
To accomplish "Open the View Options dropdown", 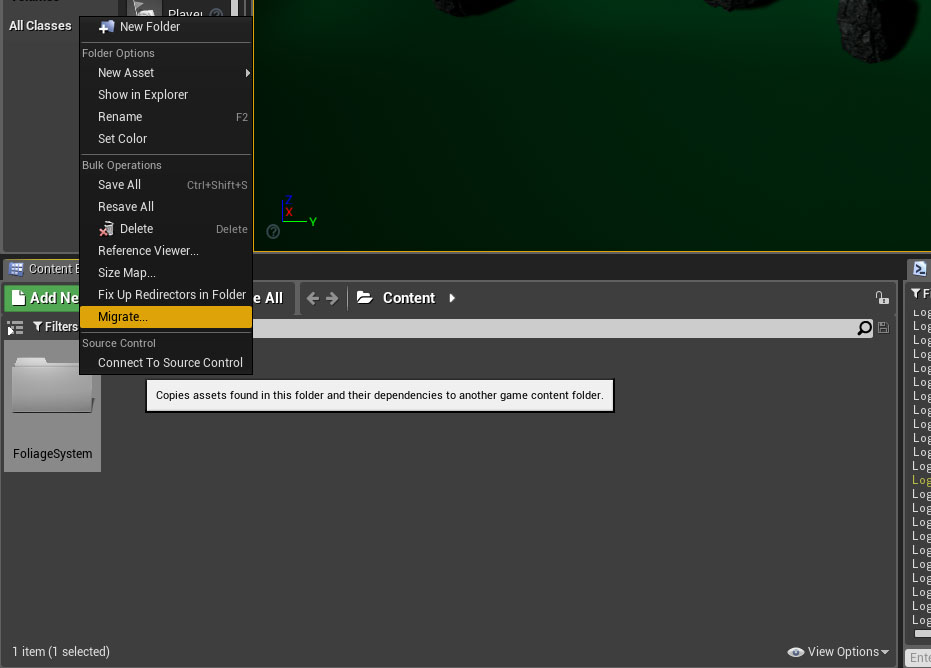I will click(x=838, y=652).
